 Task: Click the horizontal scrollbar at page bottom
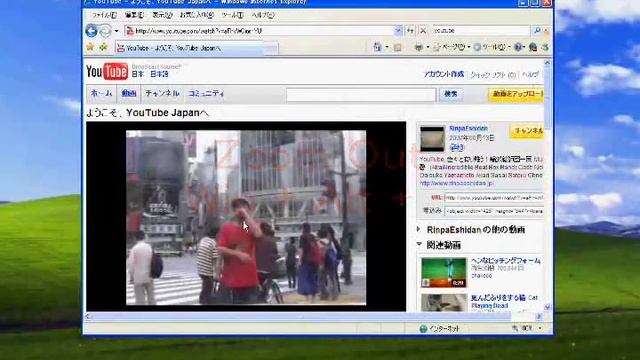[313, 316]
